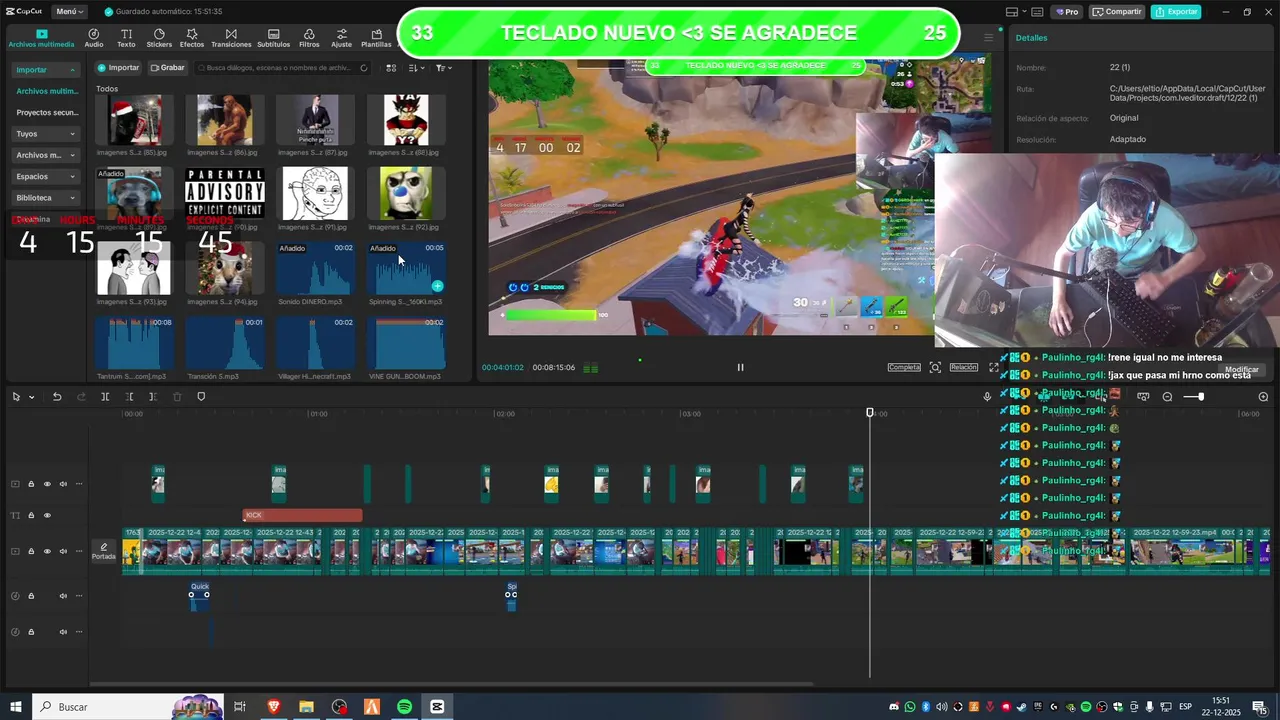Screen dimensions: 1280x720
Task: Lock the image overlay track
Action: [31, 484]
